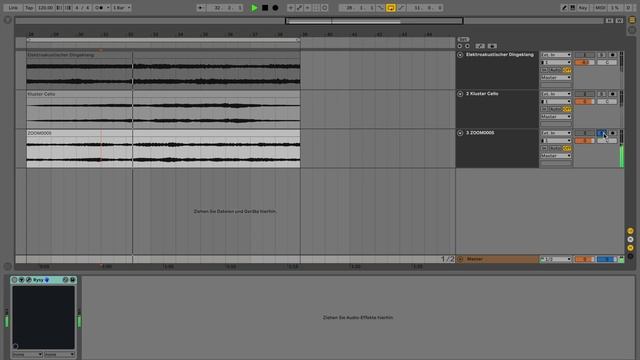640x360 pixels.
Task: Click the W optimize width button
Action: (619, 20)
